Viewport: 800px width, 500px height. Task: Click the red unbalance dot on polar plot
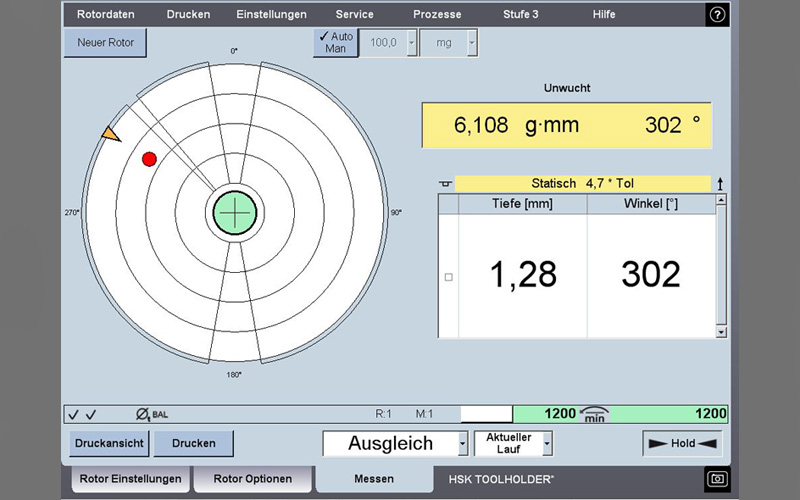pyautogui.click(x=150, y=159)
